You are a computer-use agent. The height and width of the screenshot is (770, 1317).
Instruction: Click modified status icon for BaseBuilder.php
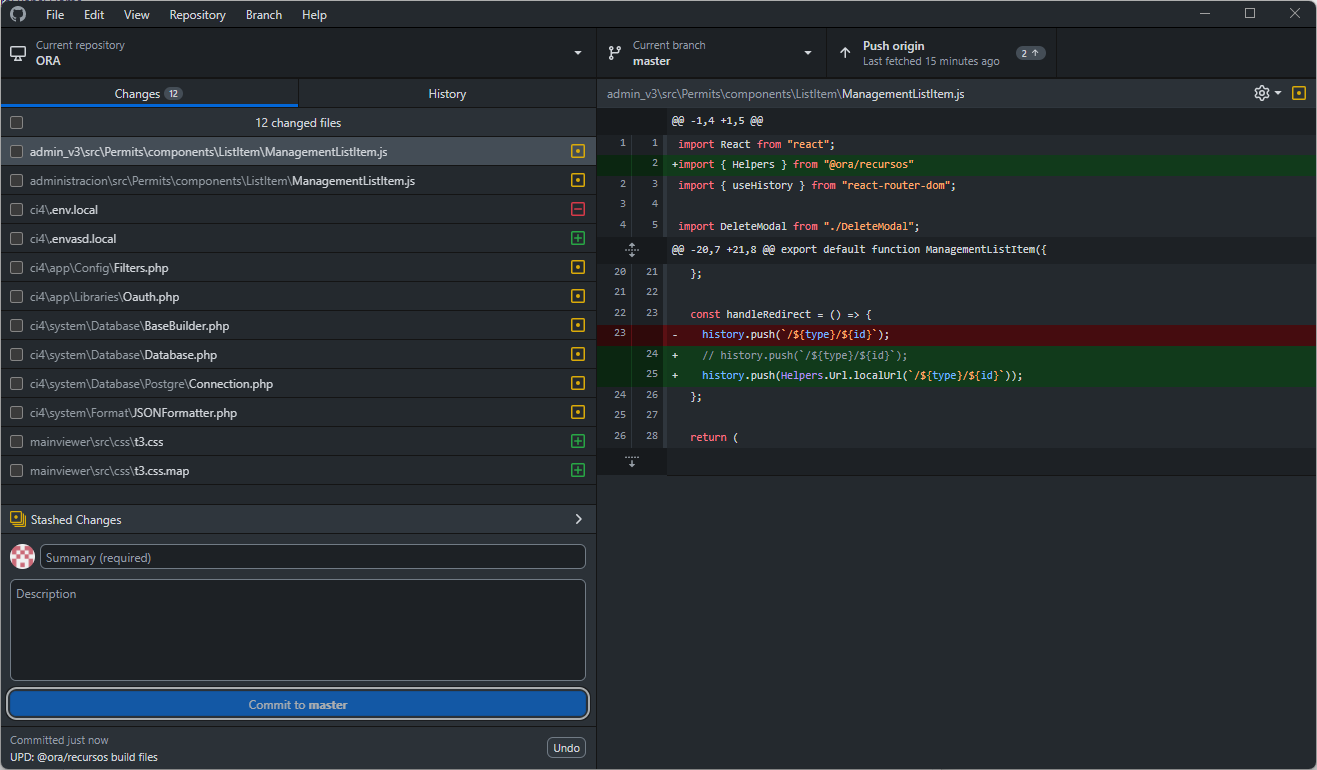click(578, 326)
